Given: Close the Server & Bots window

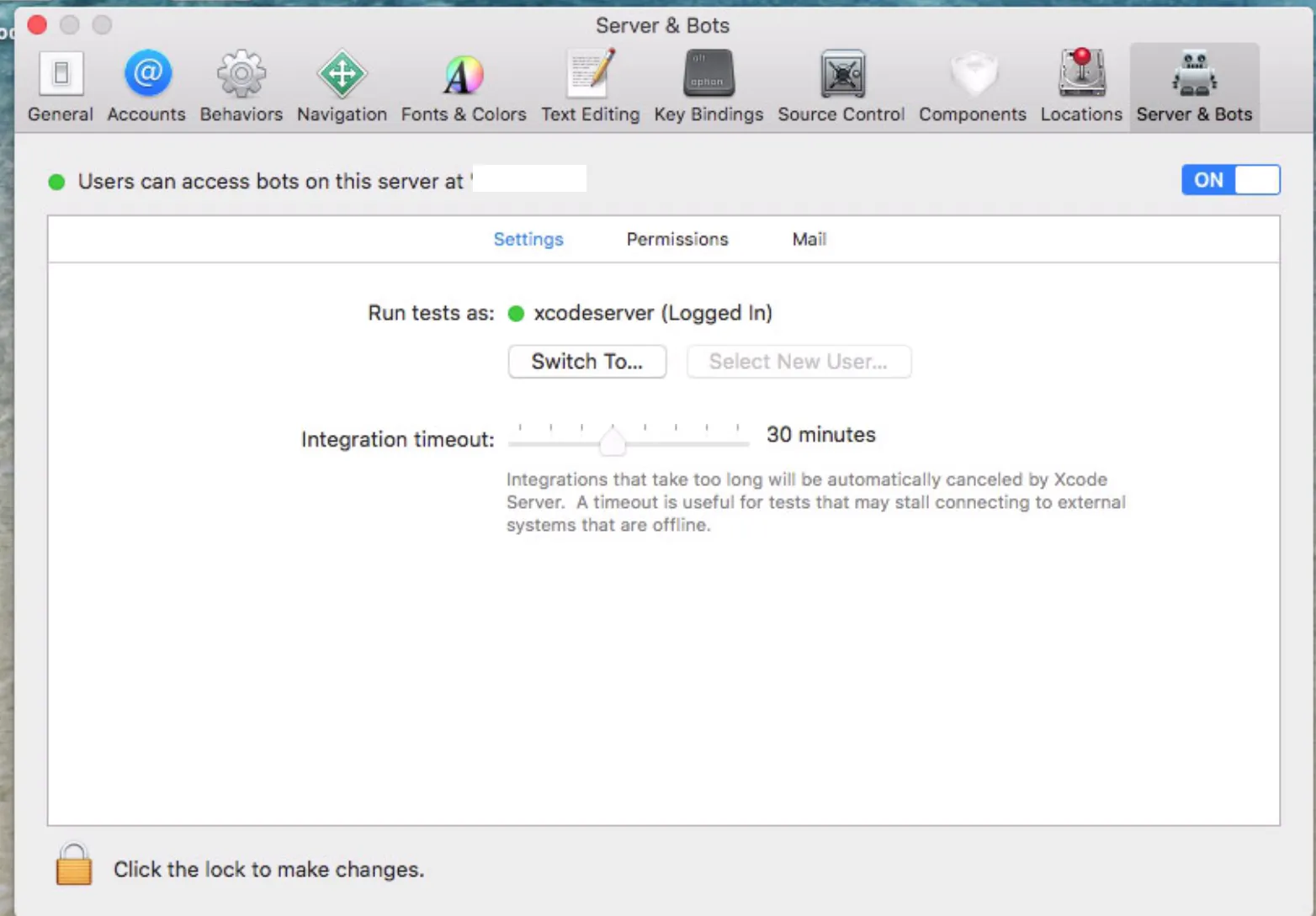Looking at the screenshot, I should [37, 25].
